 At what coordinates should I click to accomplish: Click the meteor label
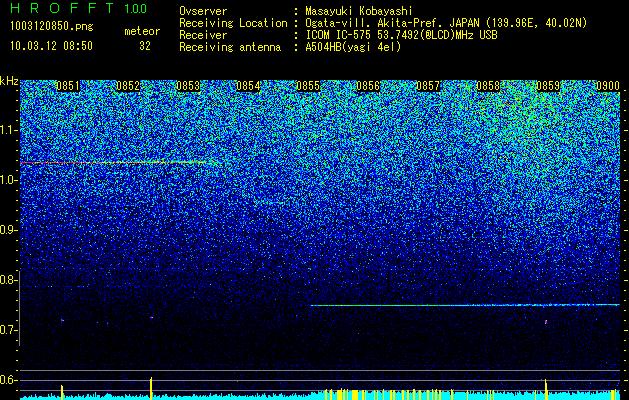[x=142, y=31]
